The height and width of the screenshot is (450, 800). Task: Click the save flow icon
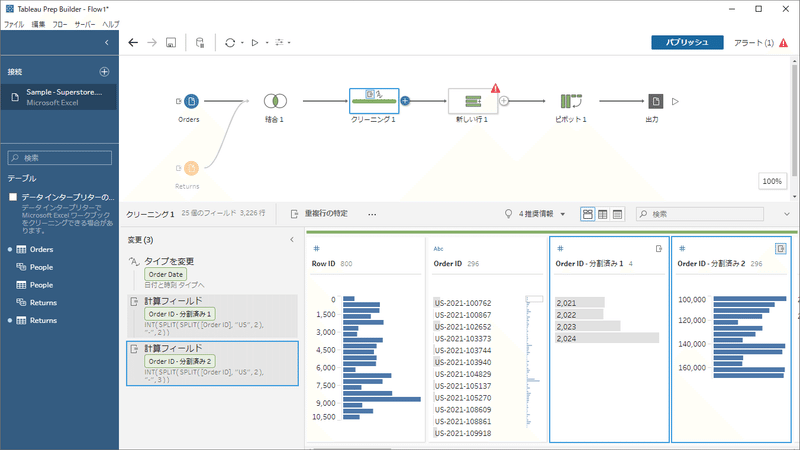171,43
